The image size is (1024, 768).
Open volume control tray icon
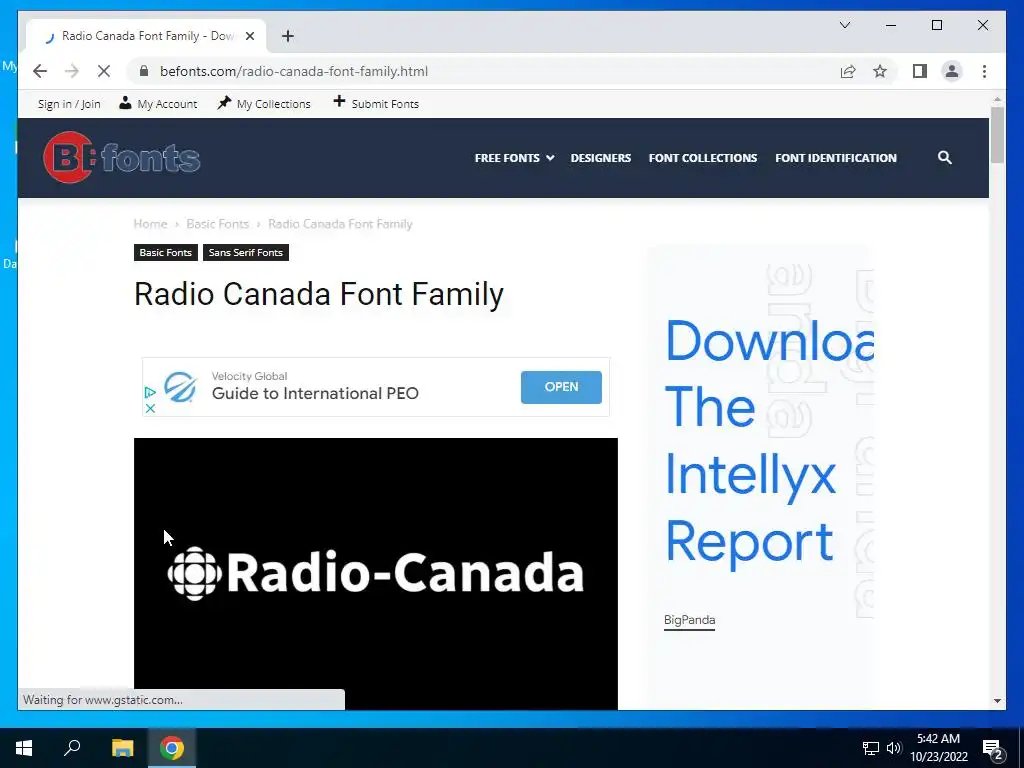tap(894, 748)
